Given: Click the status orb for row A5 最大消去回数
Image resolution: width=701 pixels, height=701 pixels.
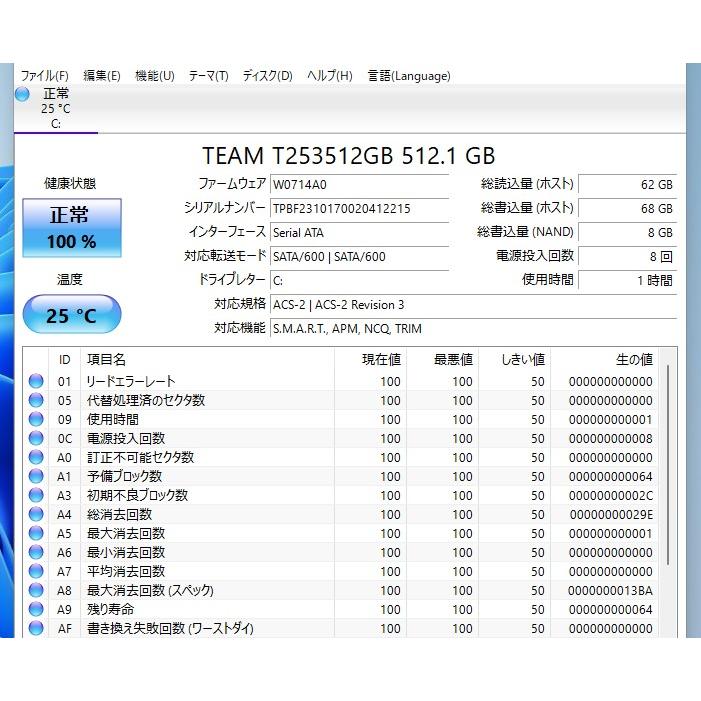Looking at the screenshot, I should tap(36, 533).
